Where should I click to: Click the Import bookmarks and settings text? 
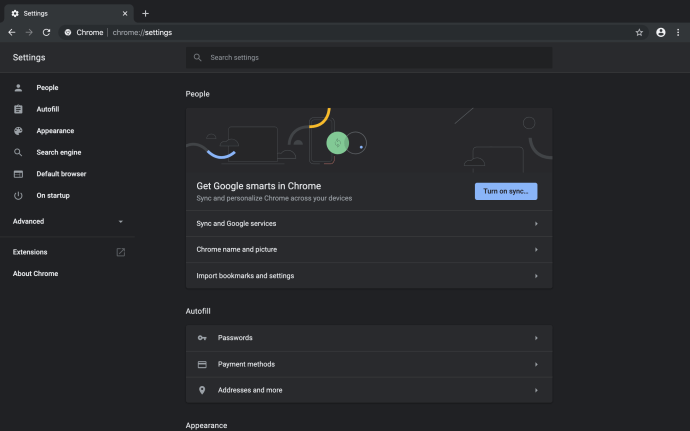point(245,276)
